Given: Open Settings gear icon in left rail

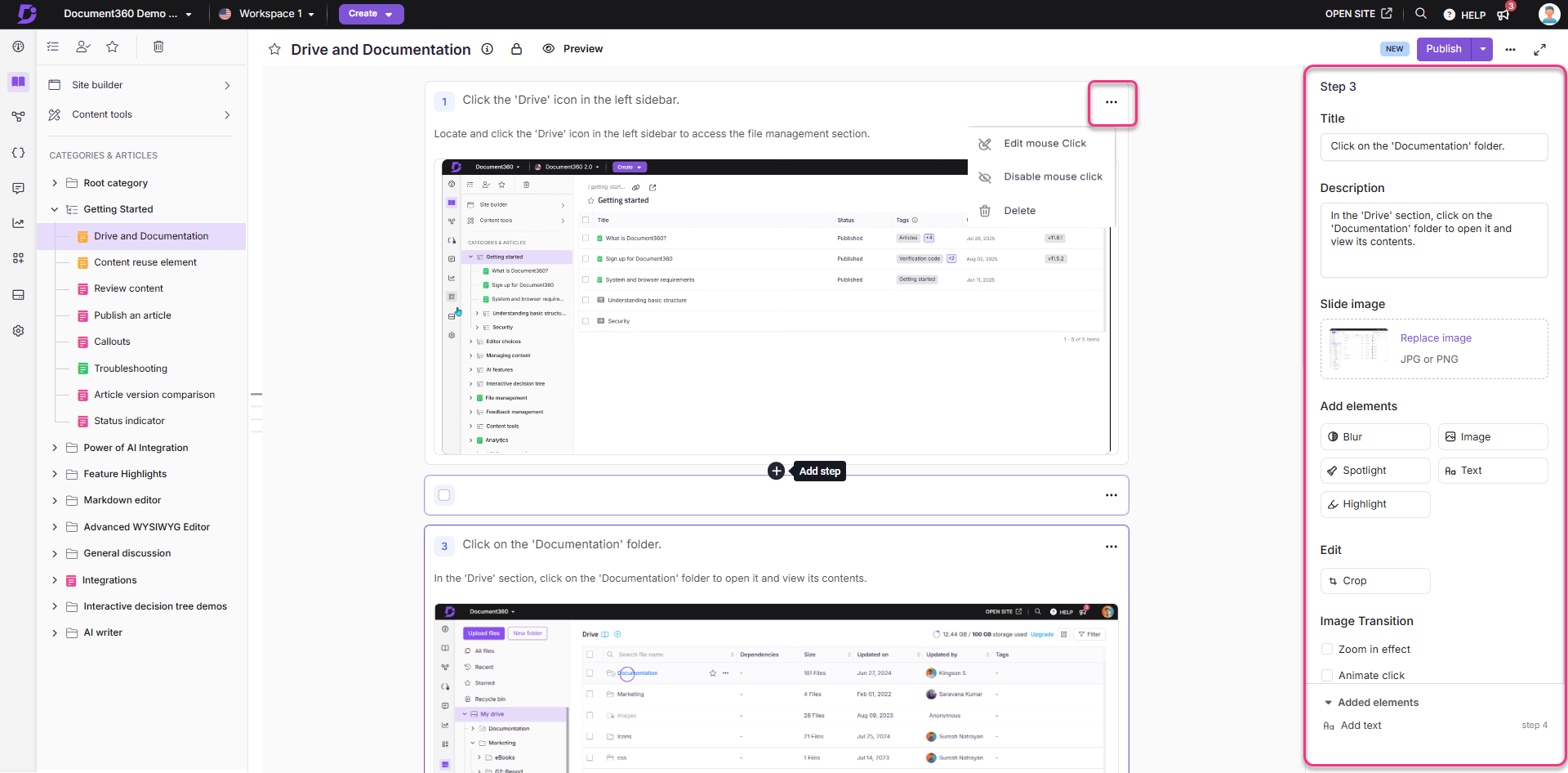Looking at the screenshot, I should point(18,331).
